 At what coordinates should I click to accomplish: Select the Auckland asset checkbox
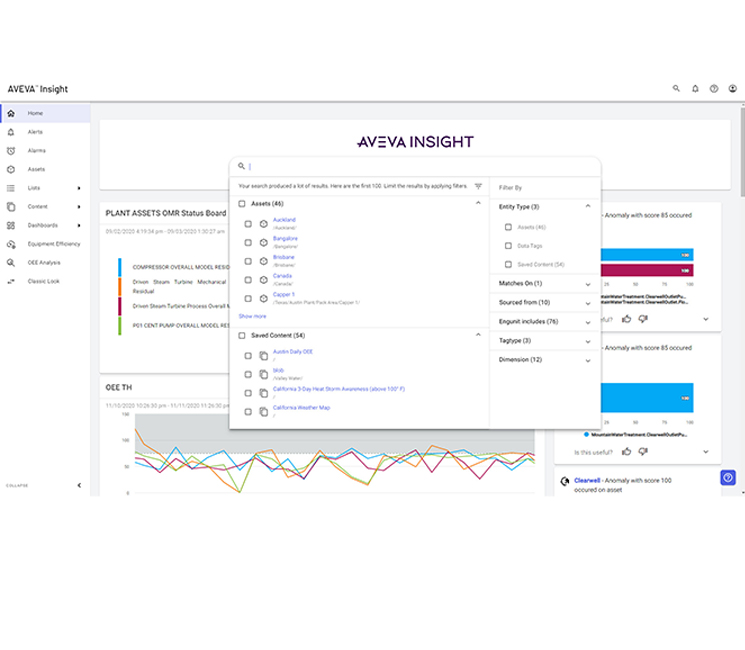click(248, 222)
